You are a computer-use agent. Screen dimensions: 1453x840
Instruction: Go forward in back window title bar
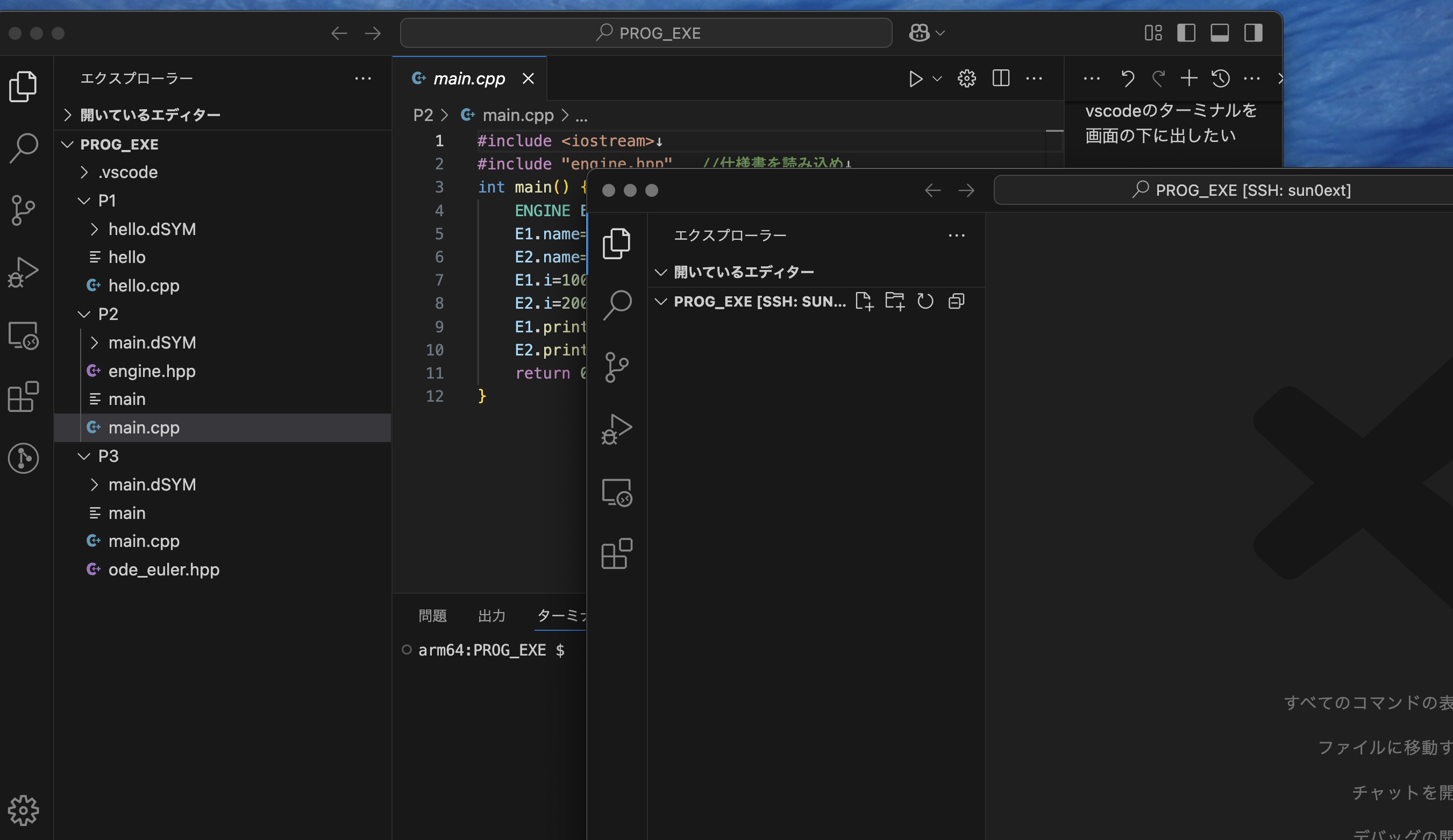[373, 33]
